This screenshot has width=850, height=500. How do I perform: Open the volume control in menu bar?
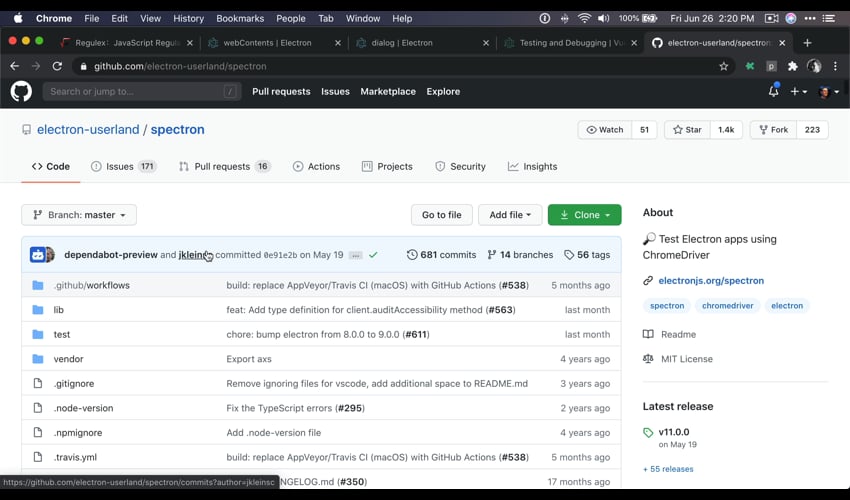tap(603, 18)
